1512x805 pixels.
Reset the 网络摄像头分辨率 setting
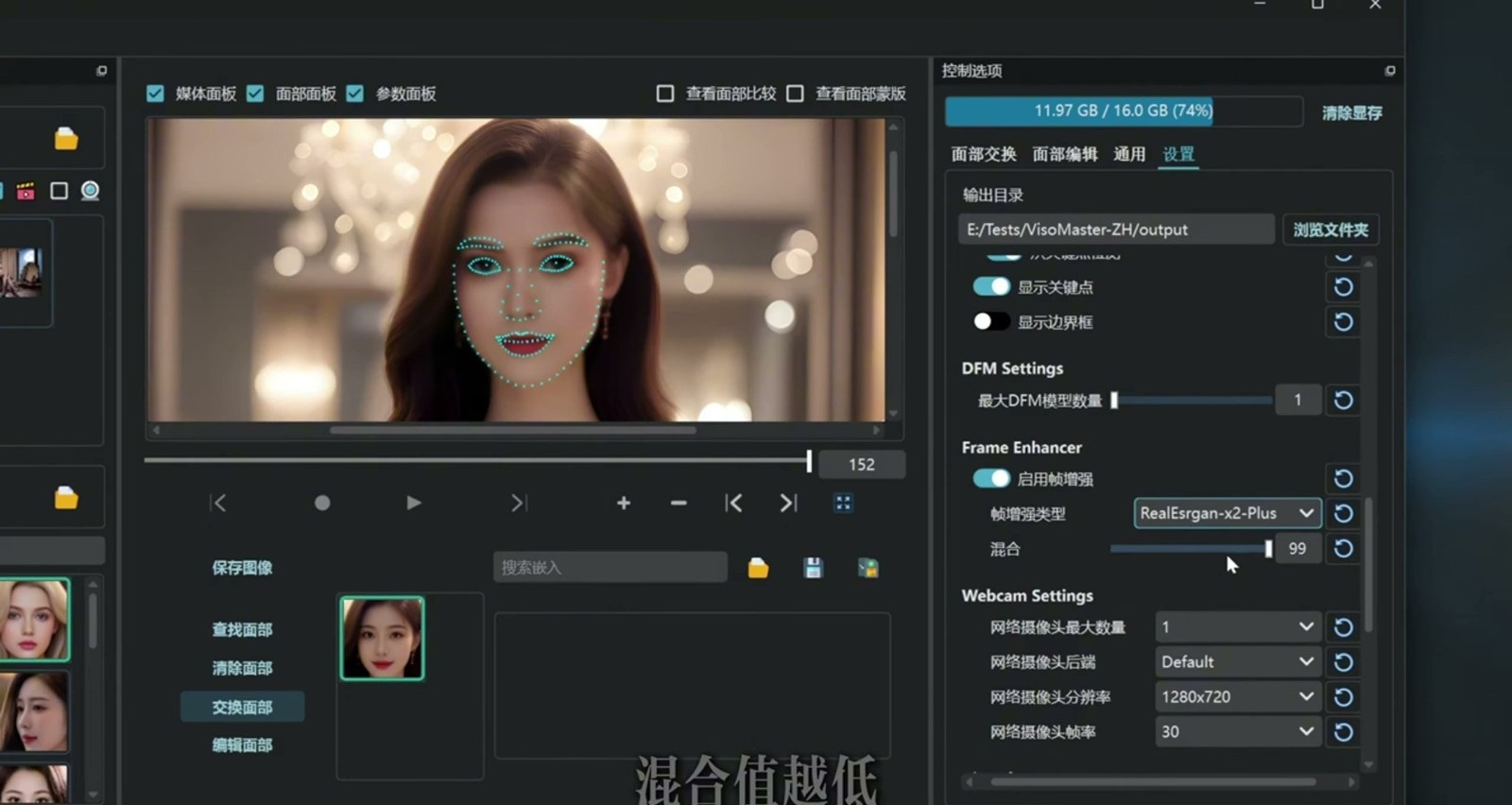click(1343, 697)
